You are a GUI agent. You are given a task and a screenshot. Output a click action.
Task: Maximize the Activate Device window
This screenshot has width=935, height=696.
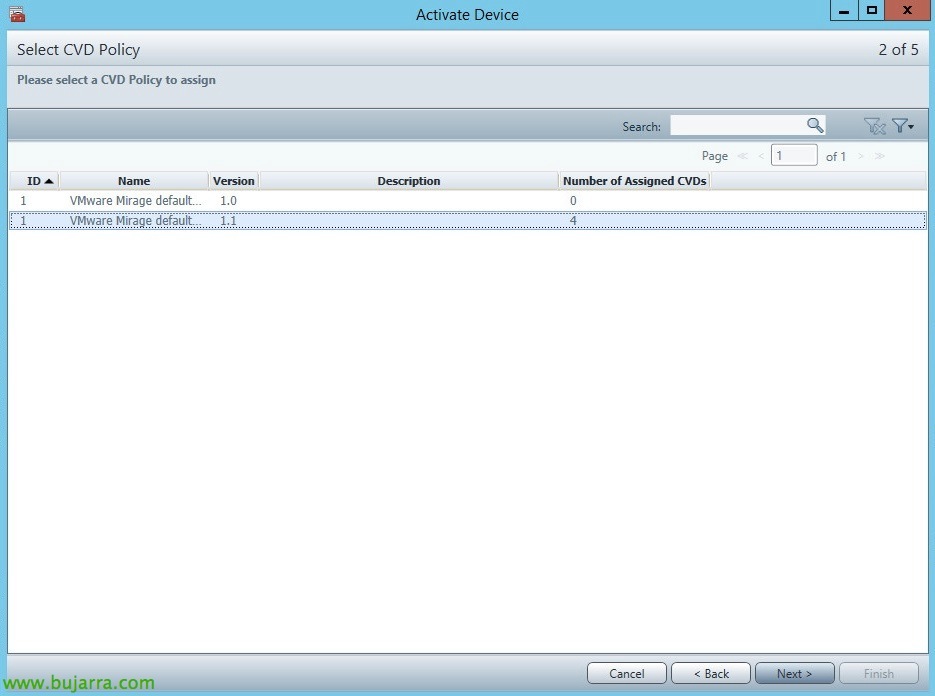872,10
